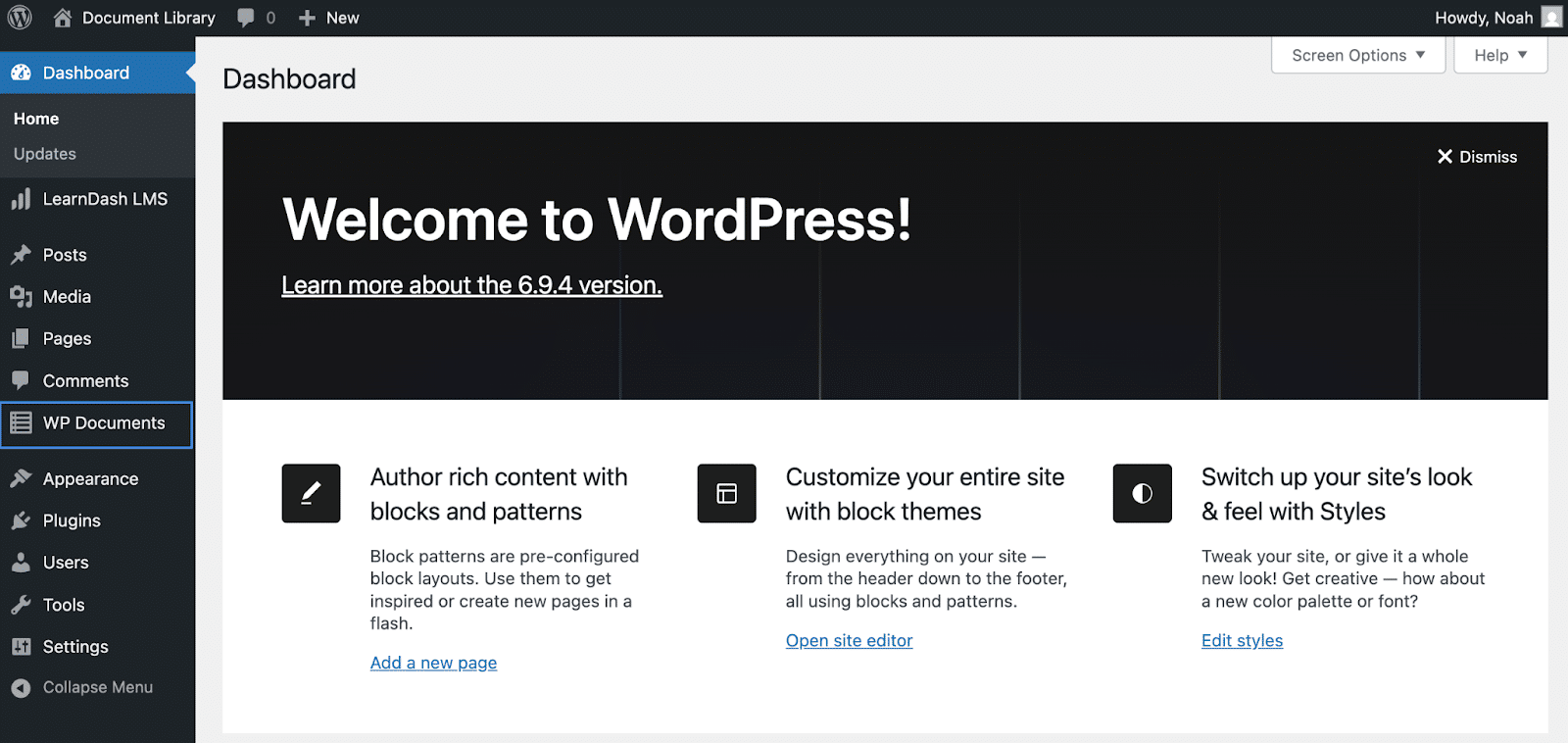Click the plus icon next to New
This screenshot has height=743, width=1568.
coord(307,18)
